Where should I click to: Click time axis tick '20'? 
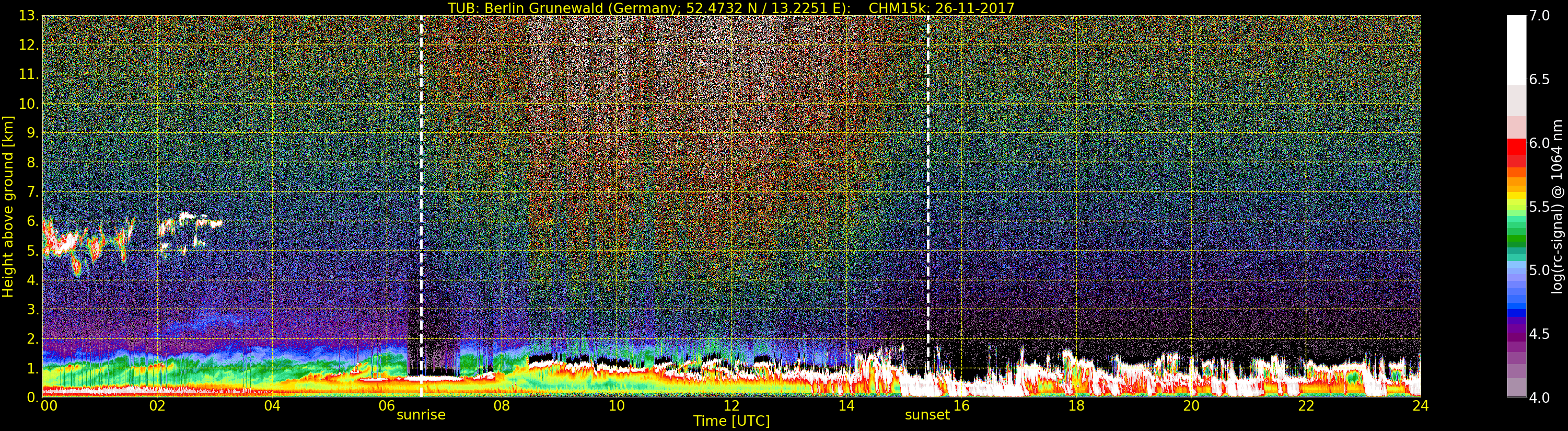click(x=1191, y=405)
